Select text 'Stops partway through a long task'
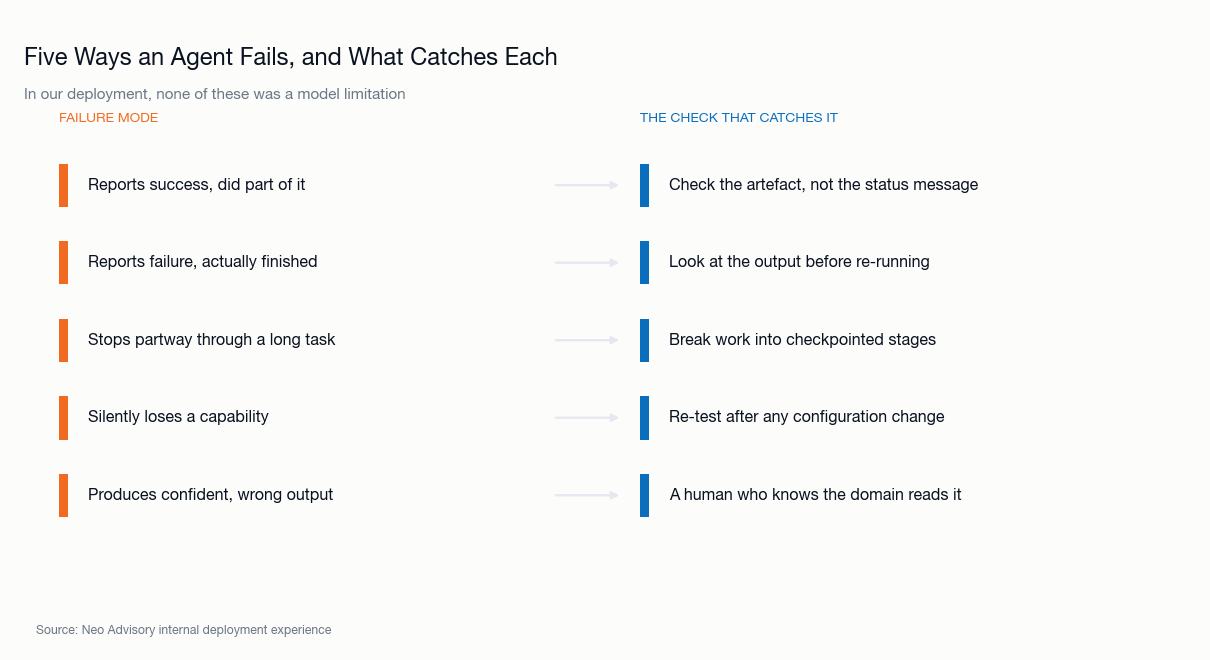The height and width of the screenshot is (660, 1210). [212, 340]
